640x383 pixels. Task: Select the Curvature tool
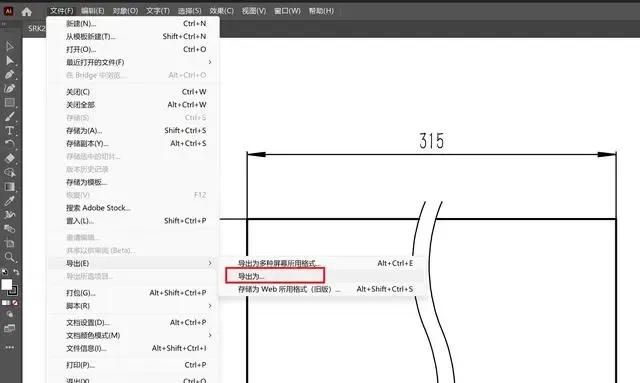click(9, 89)
